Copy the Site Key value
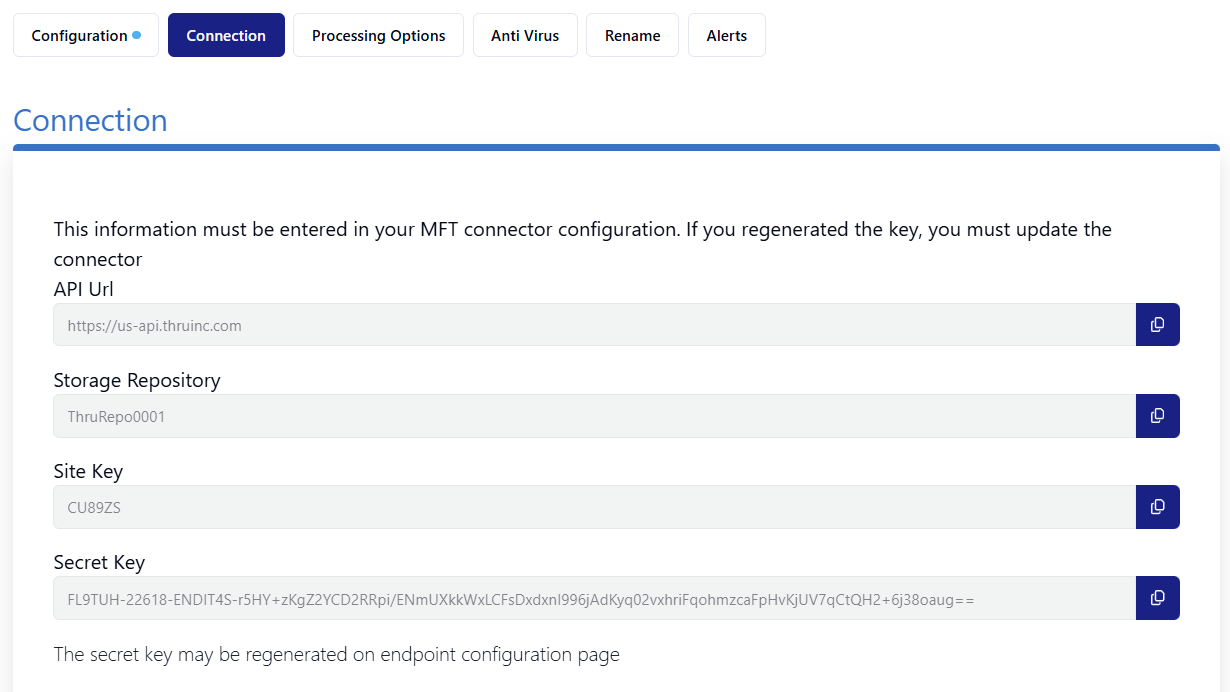The width and height of the screenshot is (1230, 692). coord(1157,507)
